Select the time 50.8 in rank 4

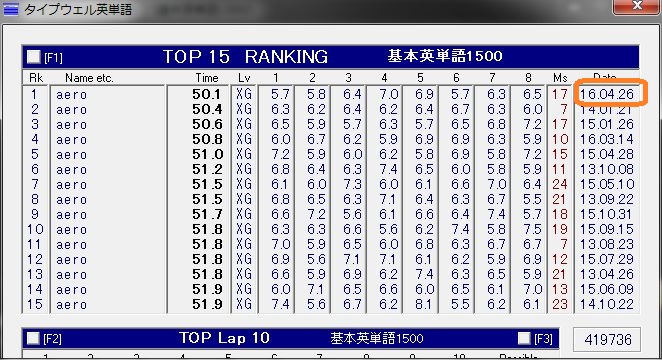[x=206, y=139]
